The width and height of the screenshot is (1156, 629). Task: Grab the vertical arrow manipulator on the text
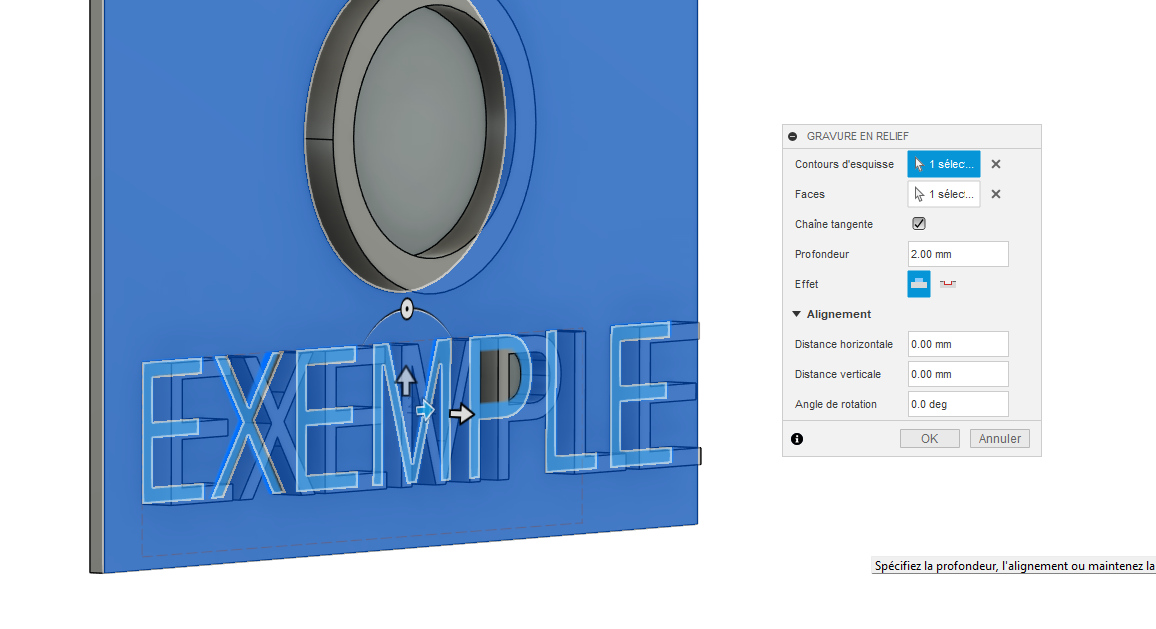[x=405, y=380]
